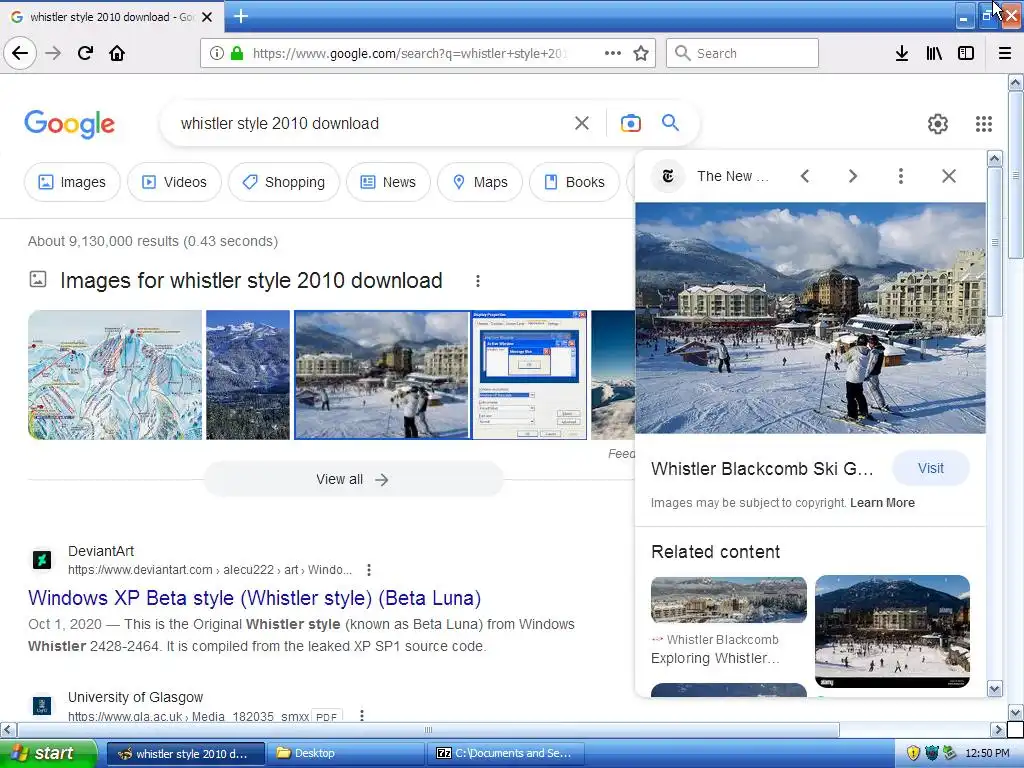Image resolution: width=1024 pixels, height=768 pixels.
Task: Switch to the Videos filter
Action: (174, 182)
